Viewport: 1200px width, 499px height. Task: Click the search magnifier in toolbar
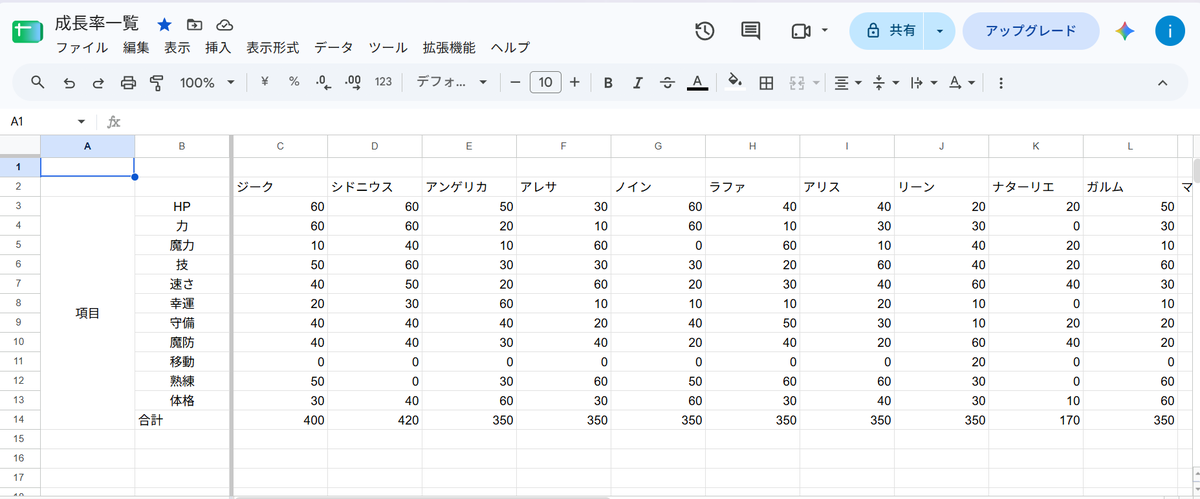click(x=38, y=82)
